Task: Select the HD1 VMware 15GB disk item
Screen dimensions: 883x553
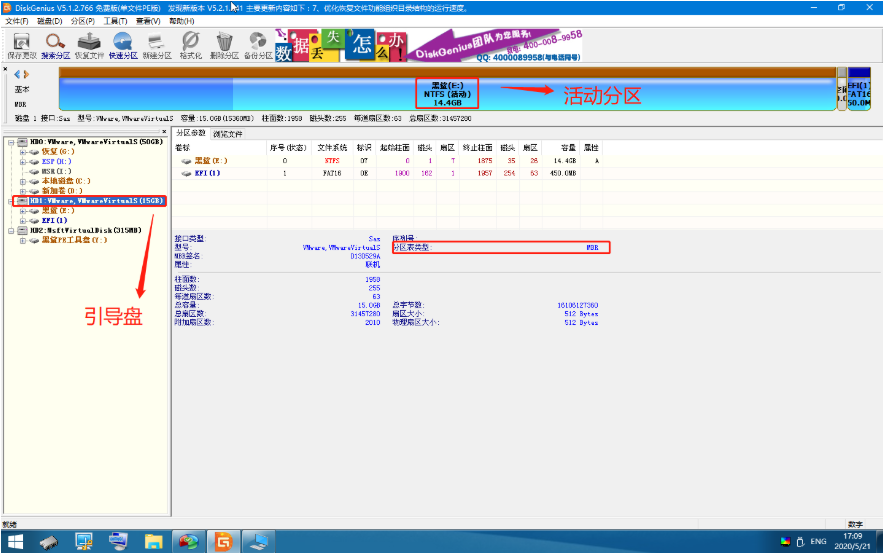Action: [90, 200]
